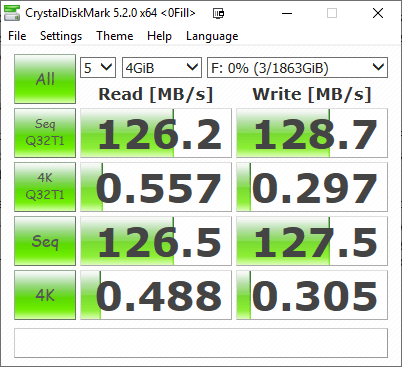Screen dimensions: 402x367
Task: Open the Theme menu
Action: 115,36
